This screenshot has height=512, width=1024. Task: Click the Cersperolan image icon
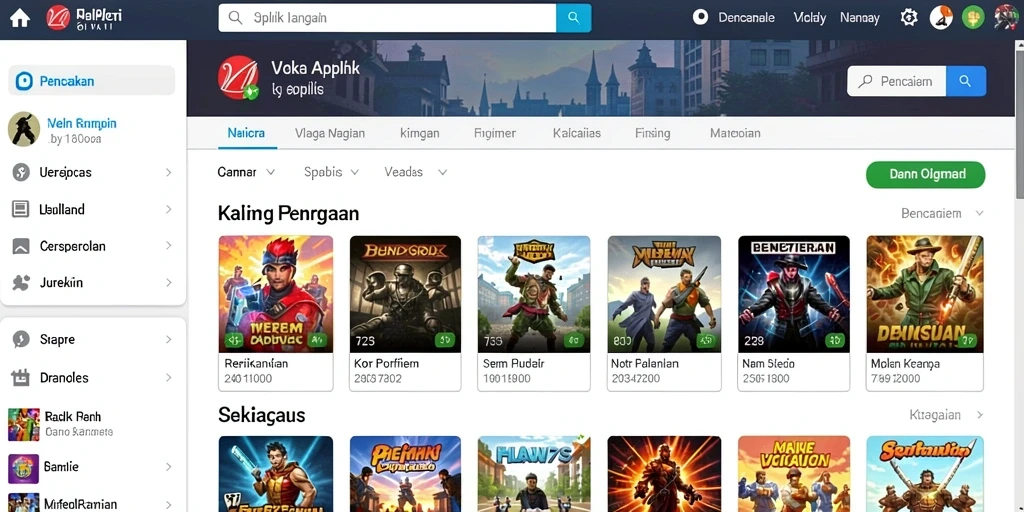point(21,246)
